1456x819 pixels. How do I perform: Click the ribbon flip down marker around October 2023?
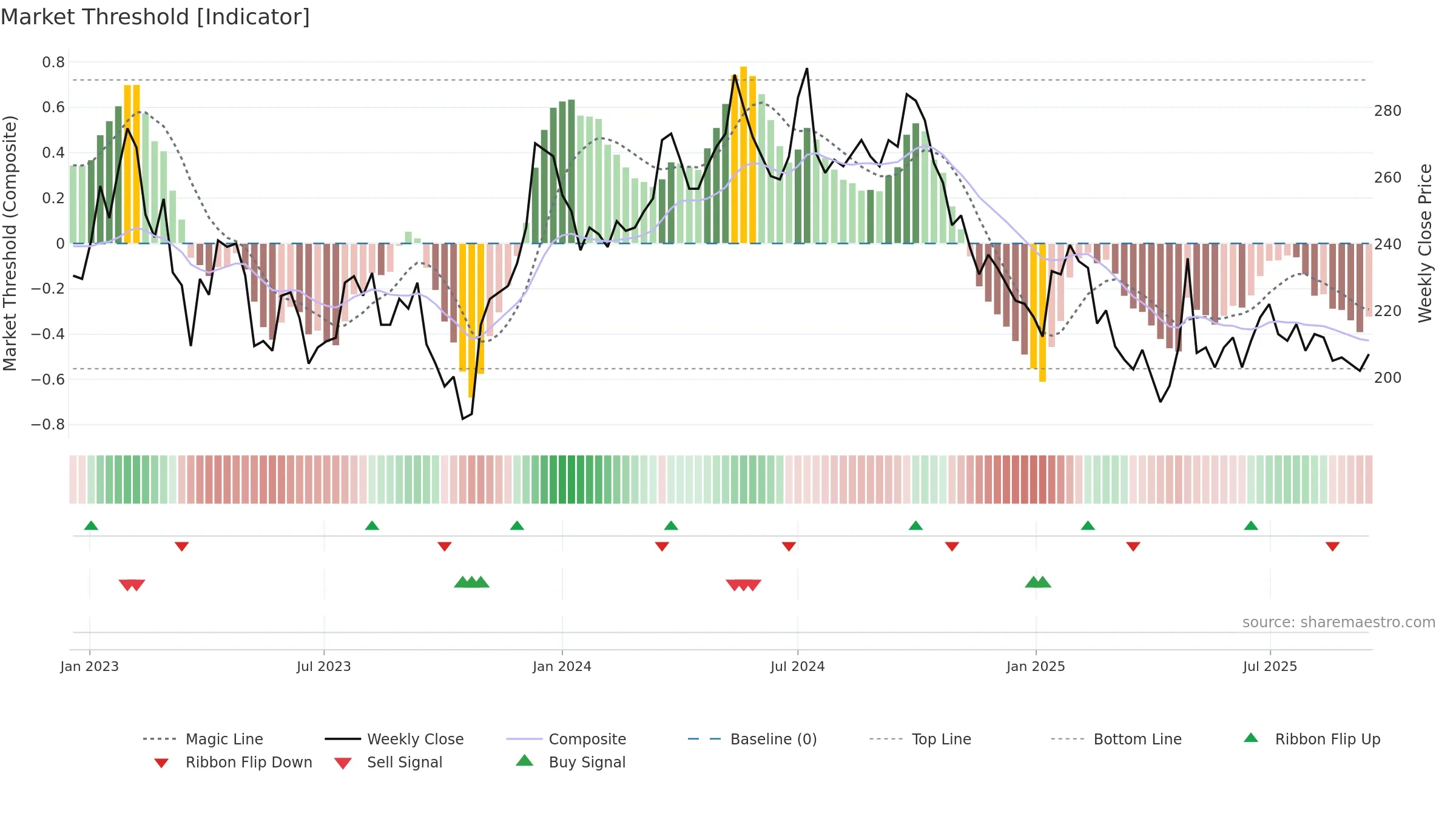click(444, 547)
